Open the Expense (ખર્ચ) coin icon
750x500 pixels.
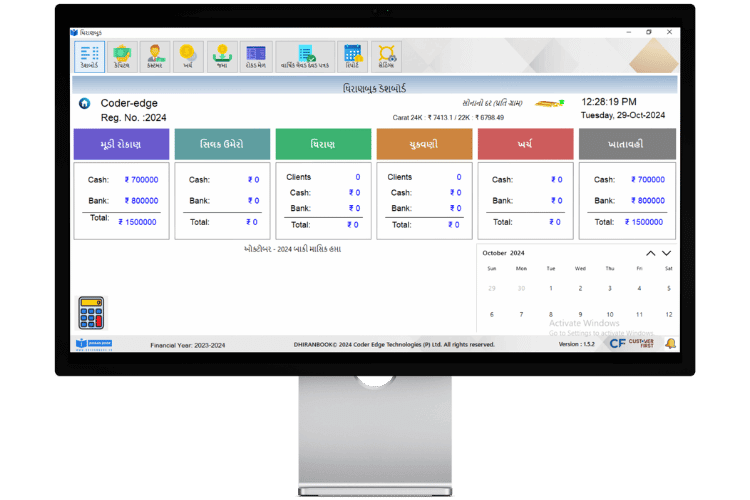pos(187,56)
